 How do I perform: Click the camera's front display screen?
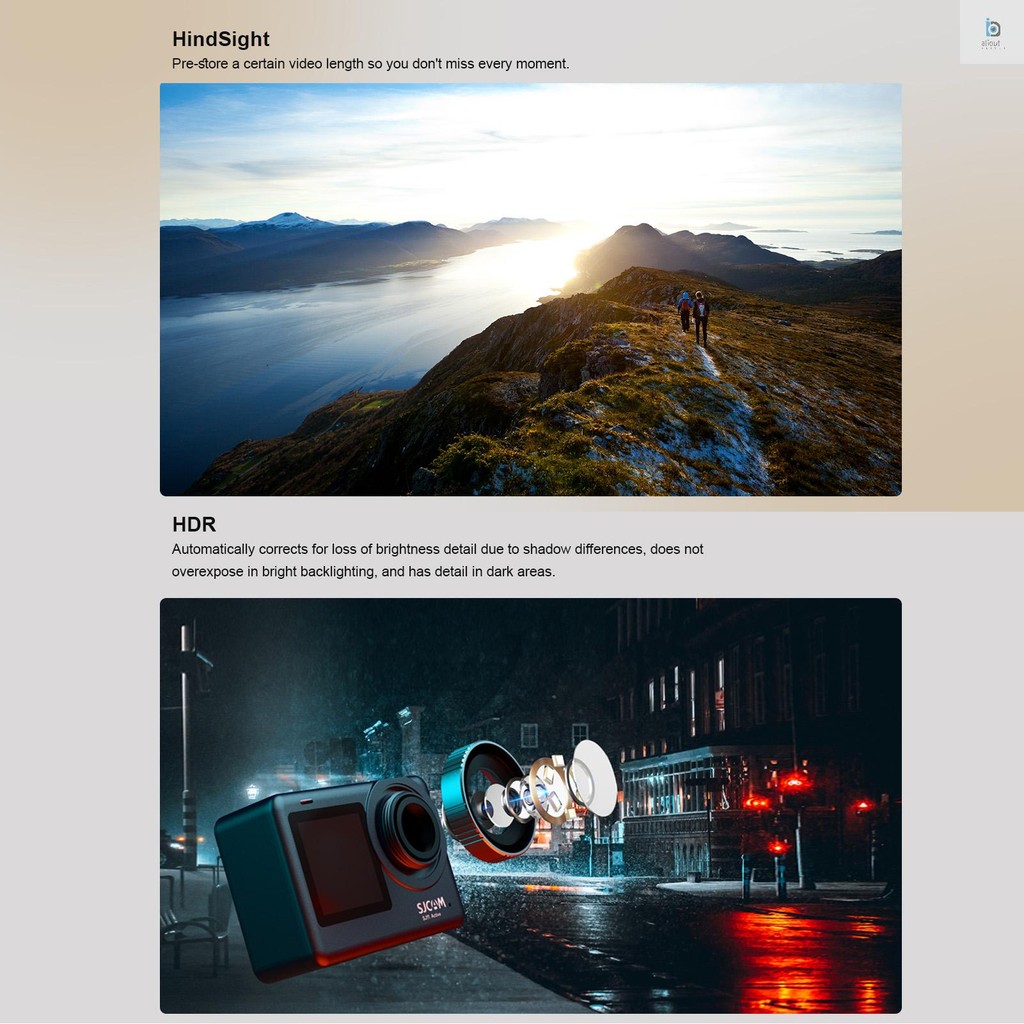[338, 862]
